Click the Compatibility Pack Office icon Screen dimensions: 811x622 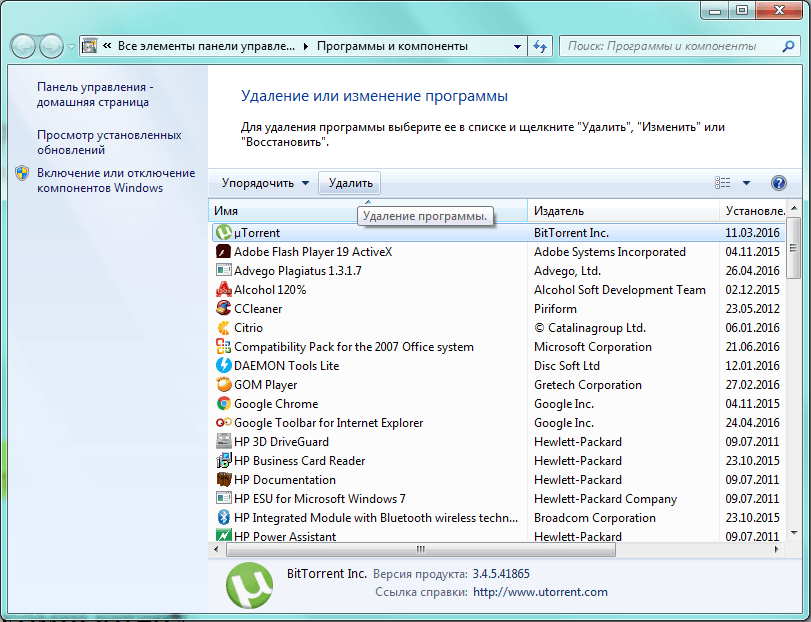pyautogui.click(x=223, y=346)
